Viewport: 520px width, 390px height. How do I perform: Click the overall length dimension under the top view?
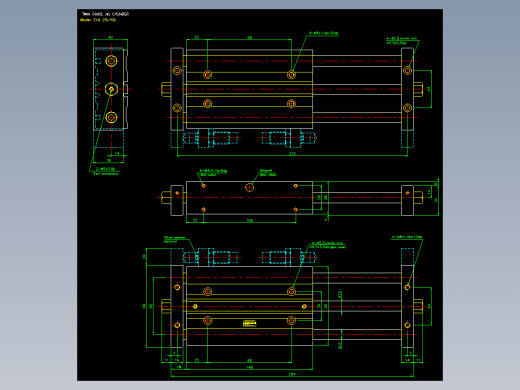tap(292, 154)
